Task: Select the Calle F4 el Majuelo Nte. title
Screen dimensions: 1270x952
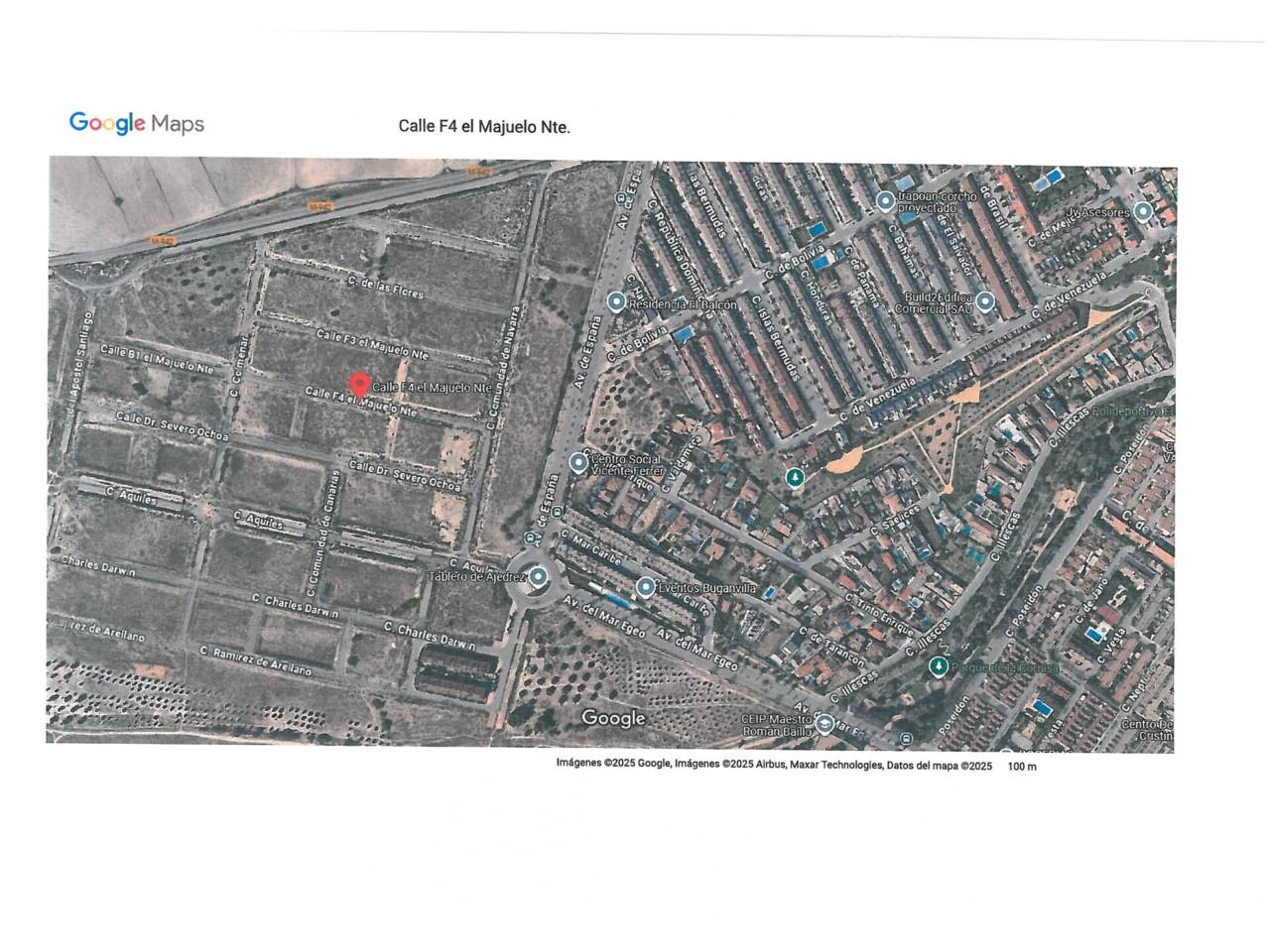Action: pyautogui.click(x=484, y=126)
